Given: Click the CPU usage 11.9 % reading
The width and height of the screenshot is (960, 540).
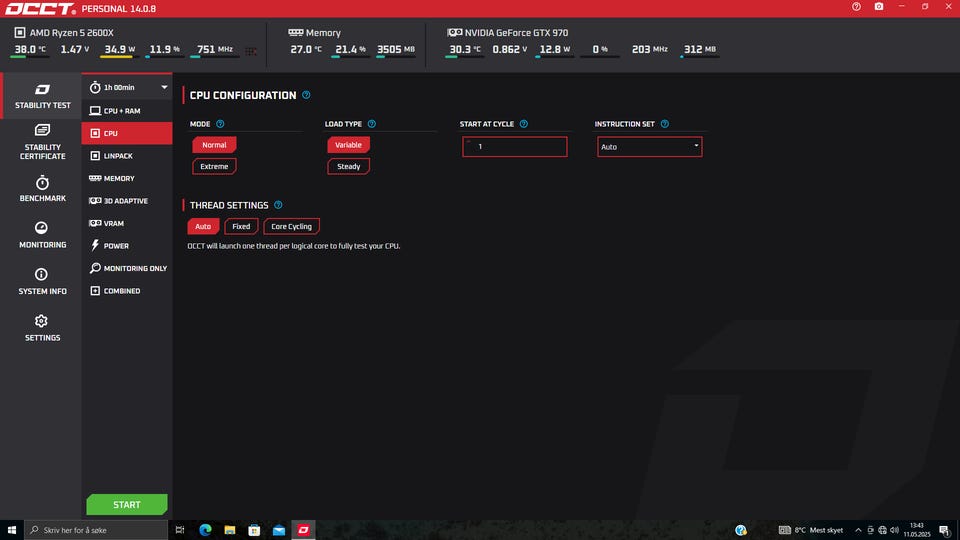Looking at the screenshot, I should 165,50.
